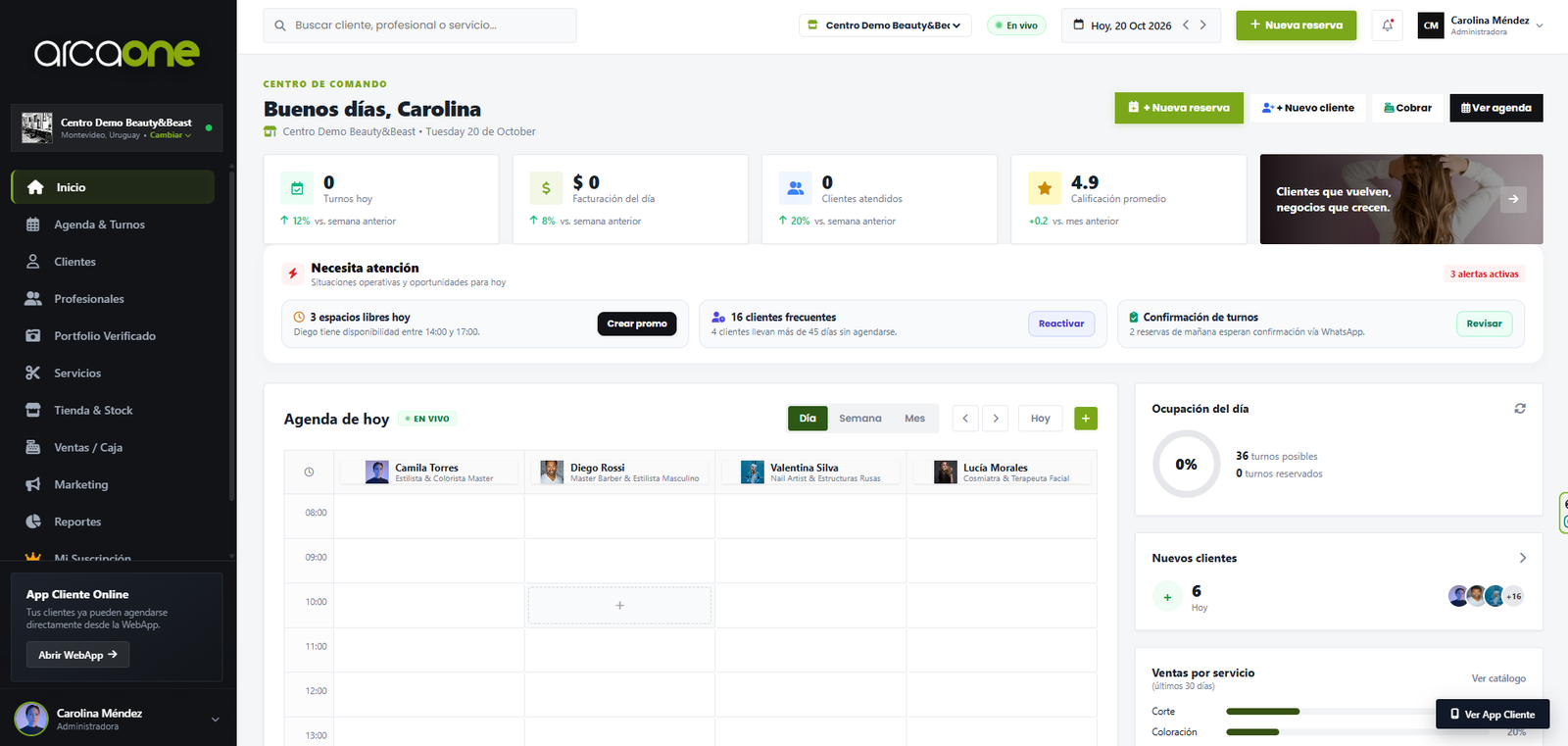Click the search magnifier icon
The image size is (1568, 746).
click(280, 25)
